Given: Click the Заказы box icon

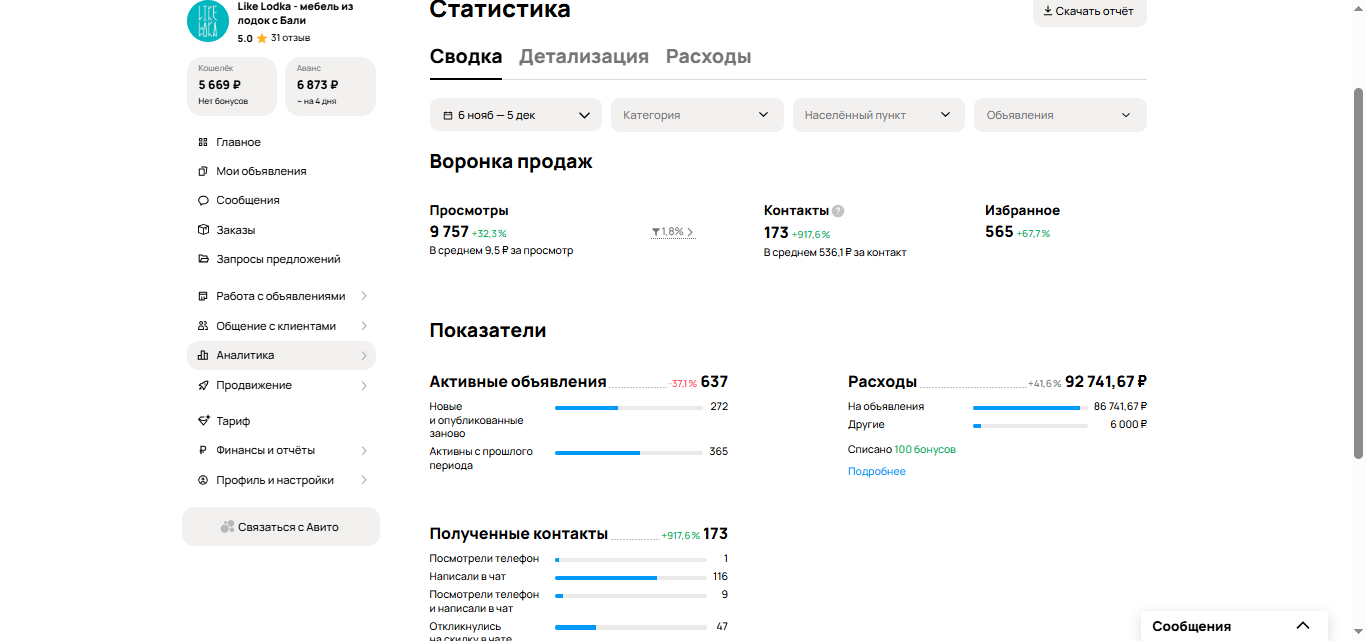Looking at the screenshot, I should pos(203,230).
